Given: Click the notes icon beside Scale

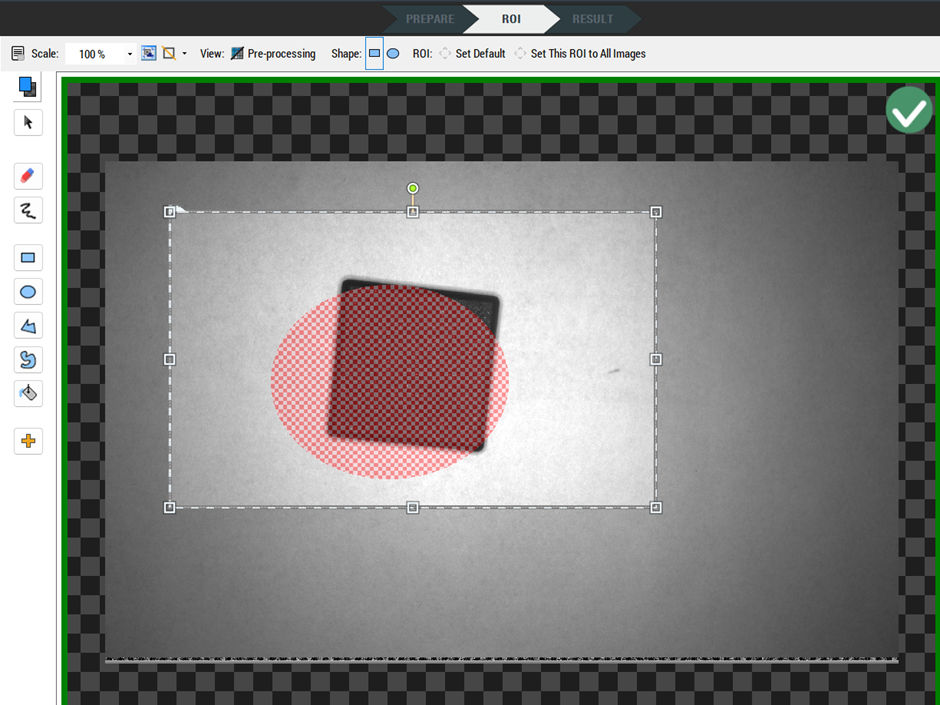Looking at the screenshot, I should 18,53.
